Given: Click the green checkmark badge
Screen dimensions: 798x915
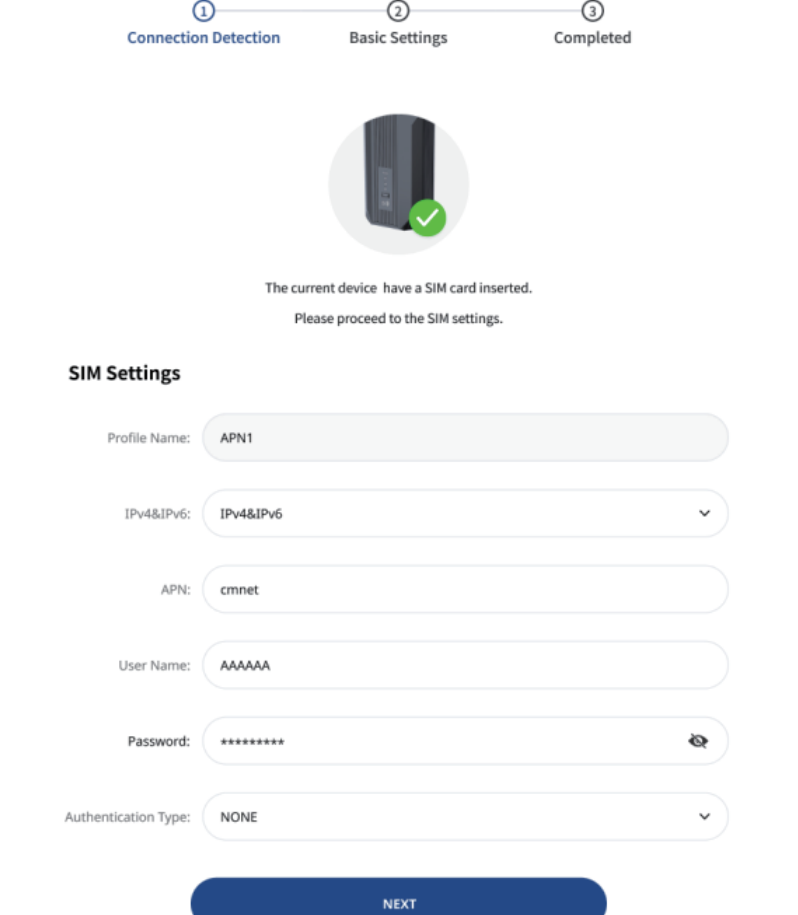Looking at the screenshot, I should tap(428, 217).
